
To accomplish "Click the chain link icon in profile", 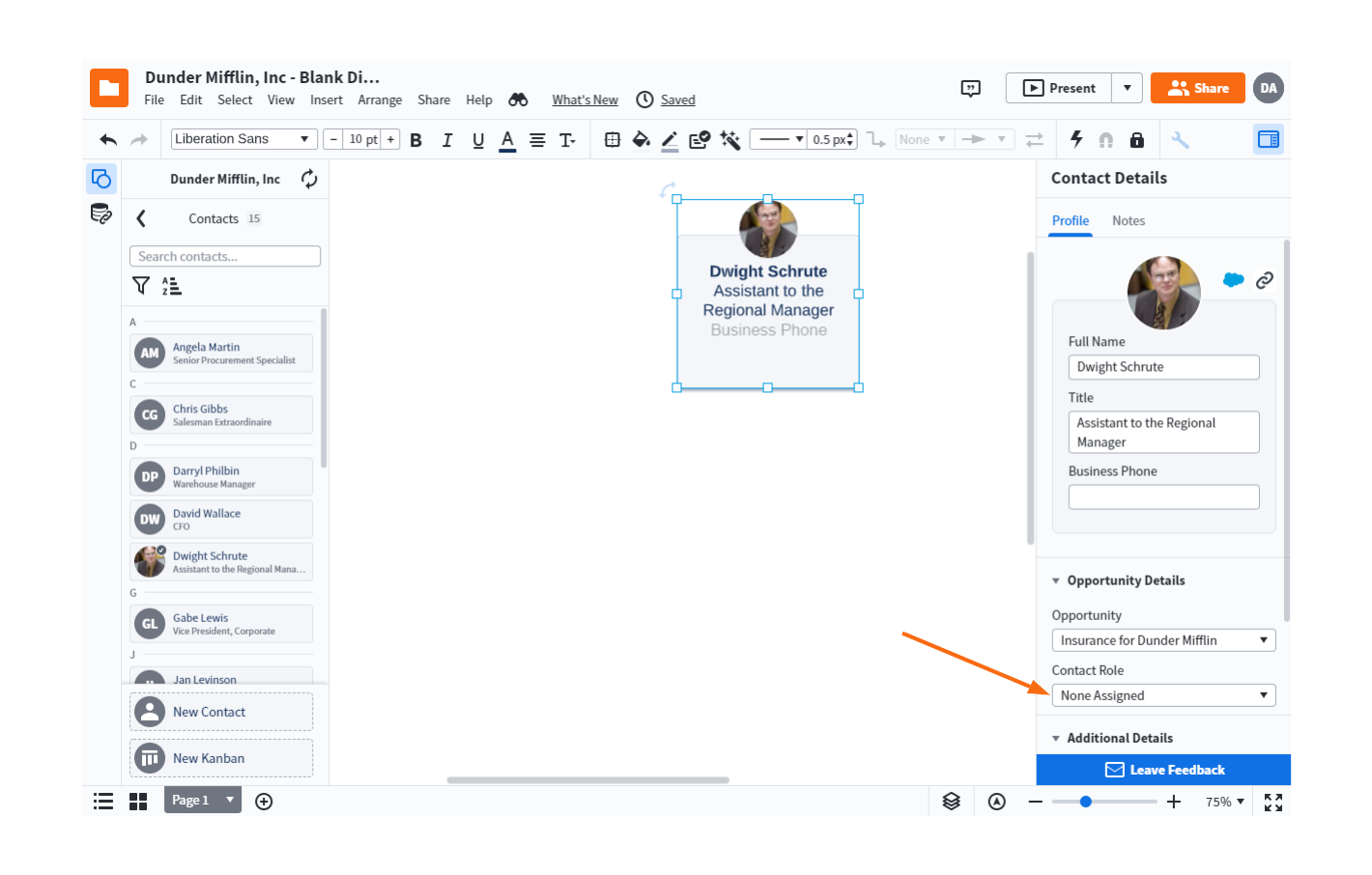I will 1264,280.
